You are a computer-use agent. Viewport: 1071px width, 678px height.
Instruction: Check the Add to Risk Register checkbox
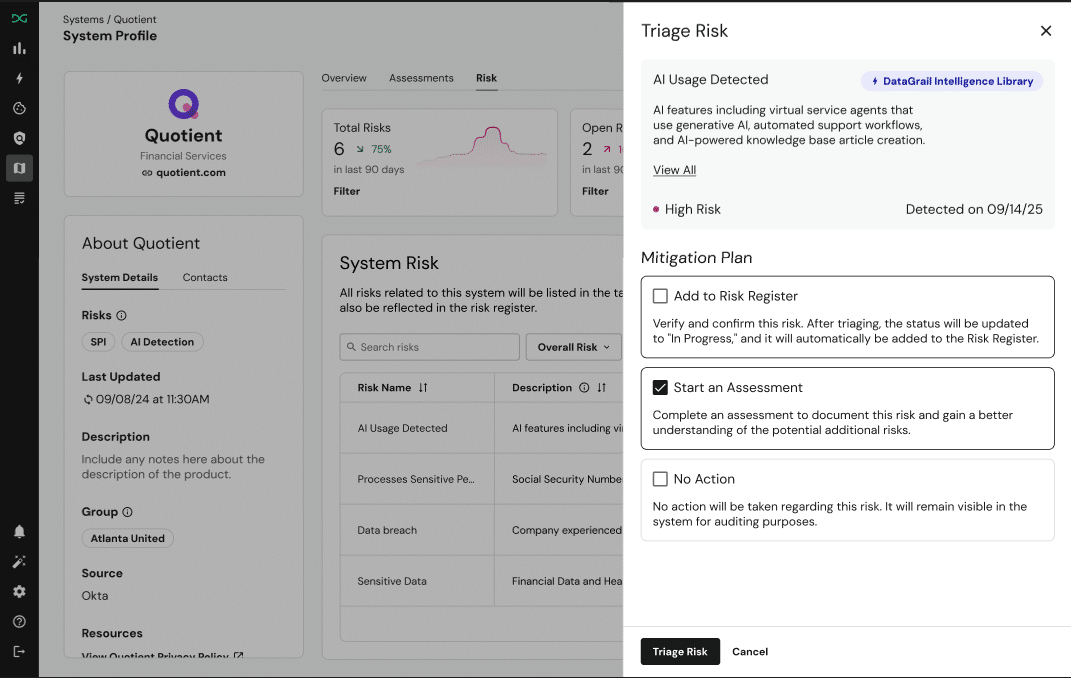[660, 296]
